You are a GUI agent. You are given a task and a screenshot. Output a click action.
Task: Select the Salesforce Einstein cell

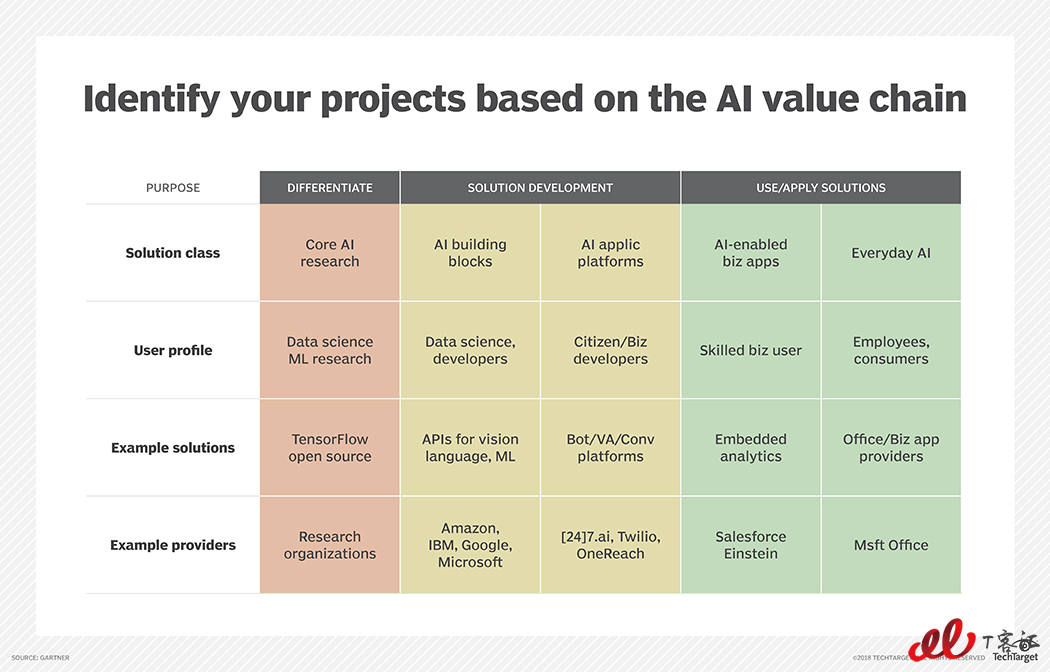(751, 545)
